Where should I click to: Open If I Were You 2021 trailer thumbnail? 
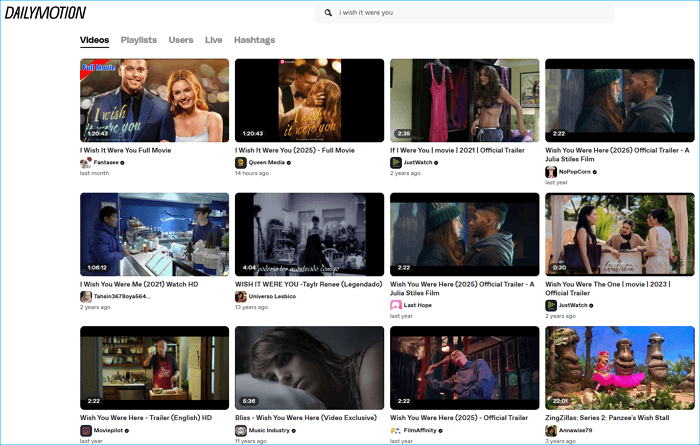click(x=464, y=100)
